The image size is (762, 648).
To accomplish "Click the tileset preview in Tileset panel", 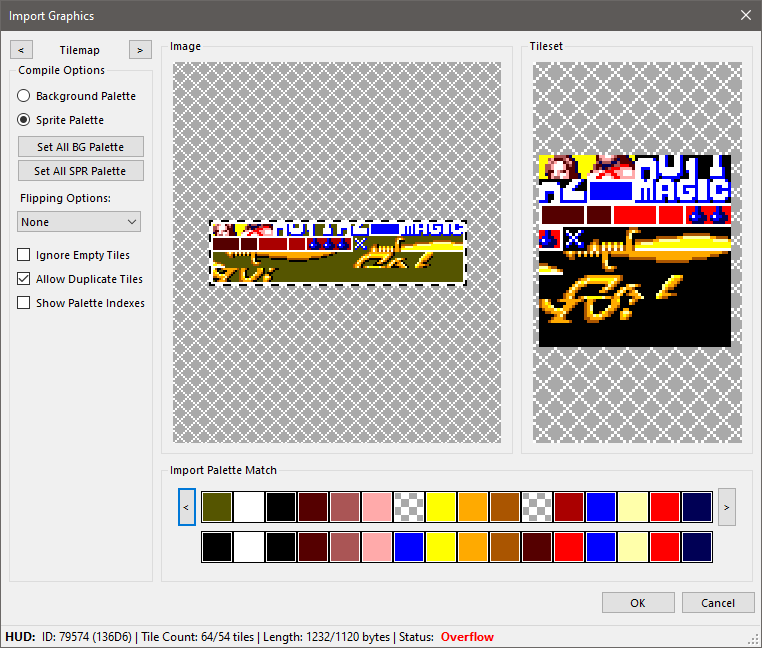I will coord(635,251).
